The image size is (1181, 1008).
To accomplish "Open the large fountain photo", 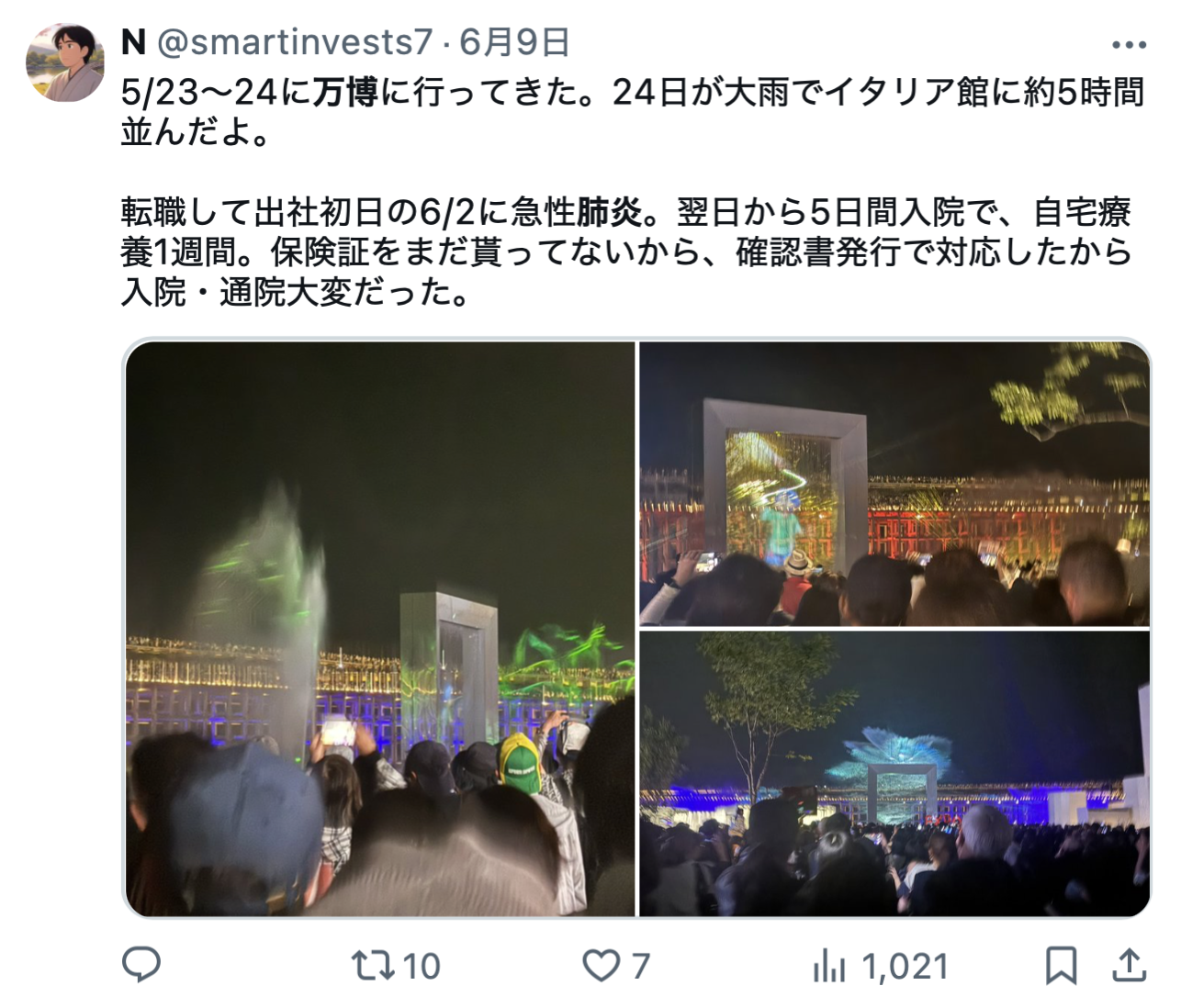I will click(379, 629).
